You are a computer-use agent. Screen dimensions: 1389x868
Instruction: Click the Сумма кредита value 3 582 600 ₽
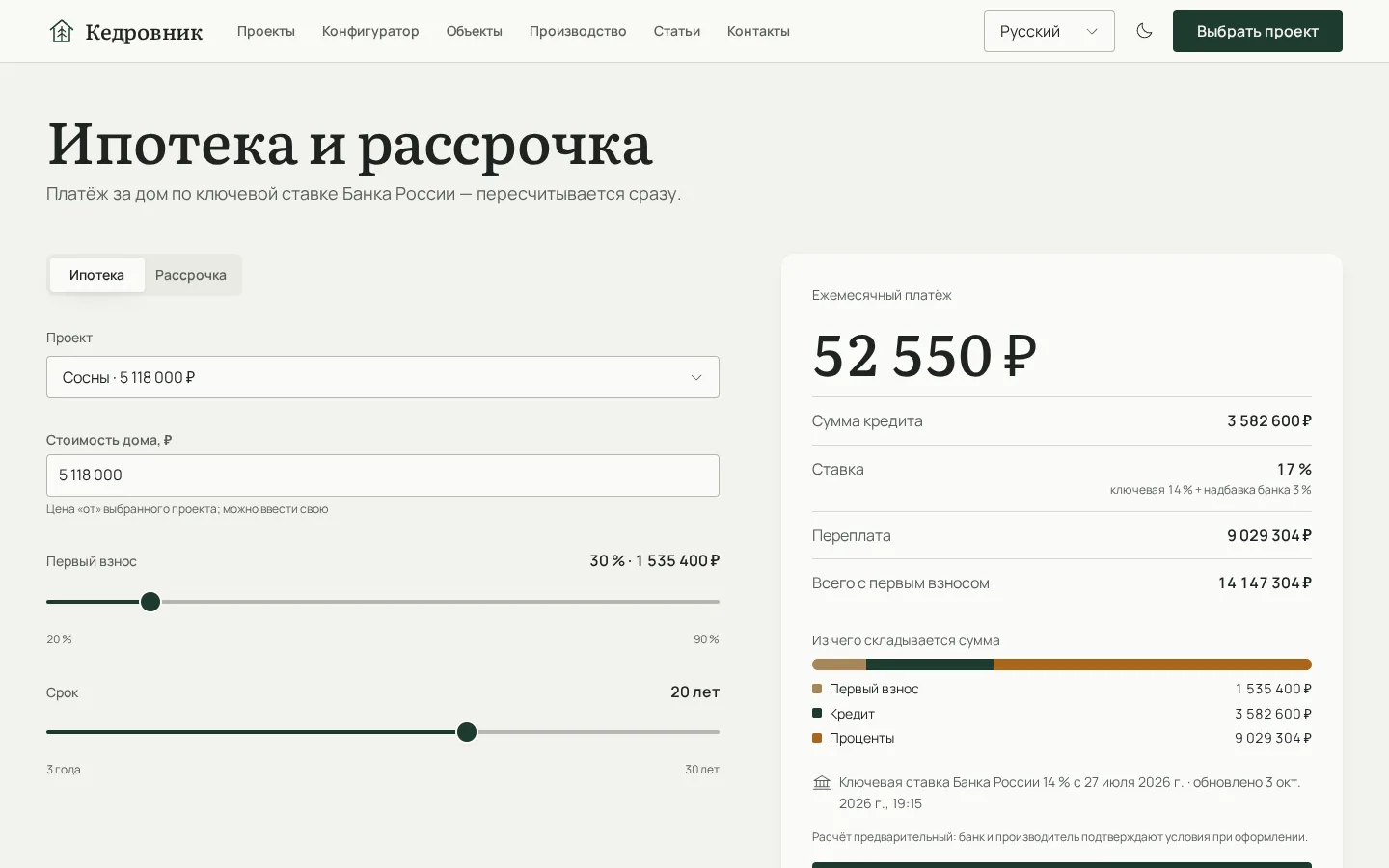coord(1269,420)
